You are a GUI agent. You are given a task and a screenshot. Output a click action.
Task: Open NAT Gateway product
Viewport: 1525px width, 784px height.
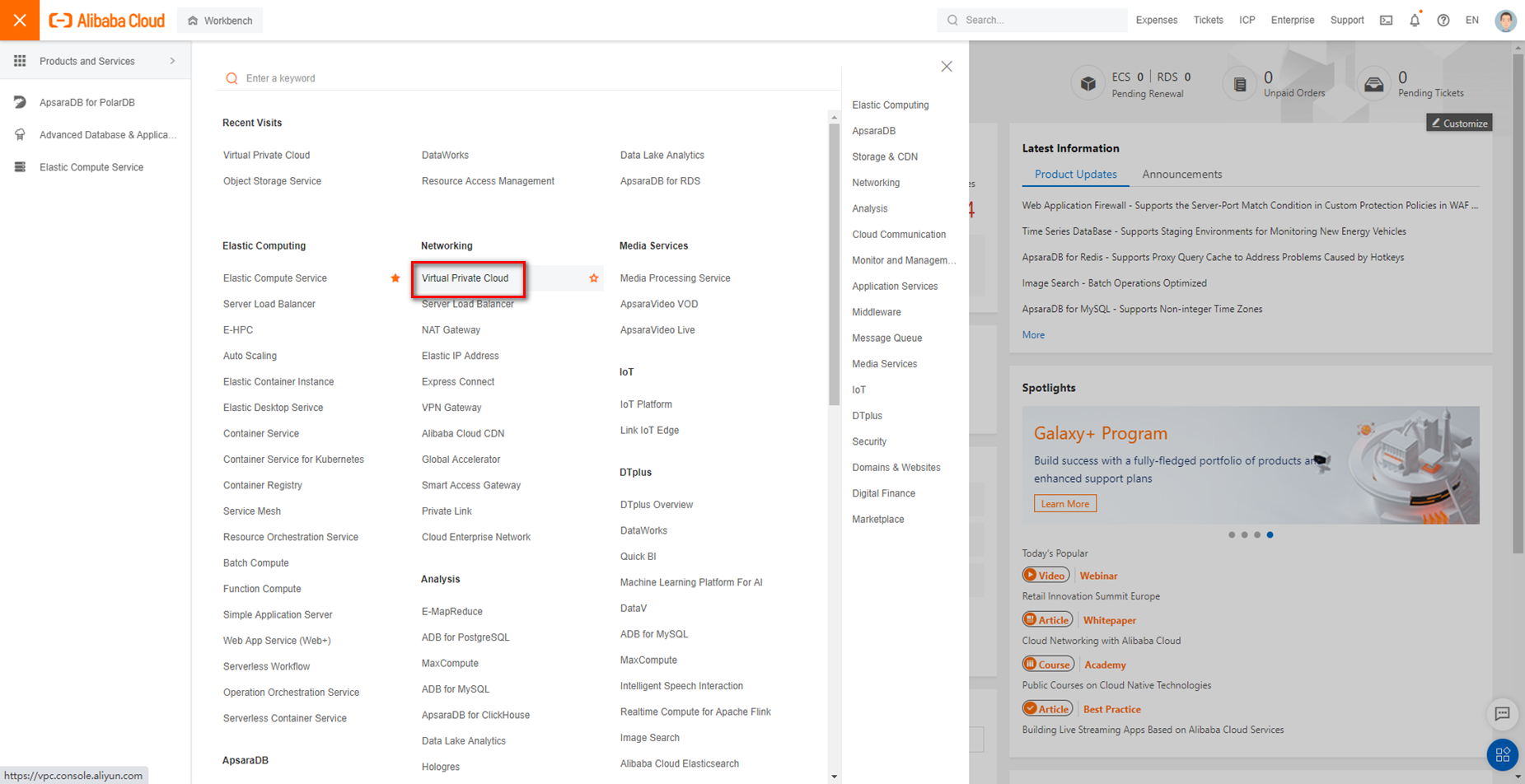click(x=451, y=330)
